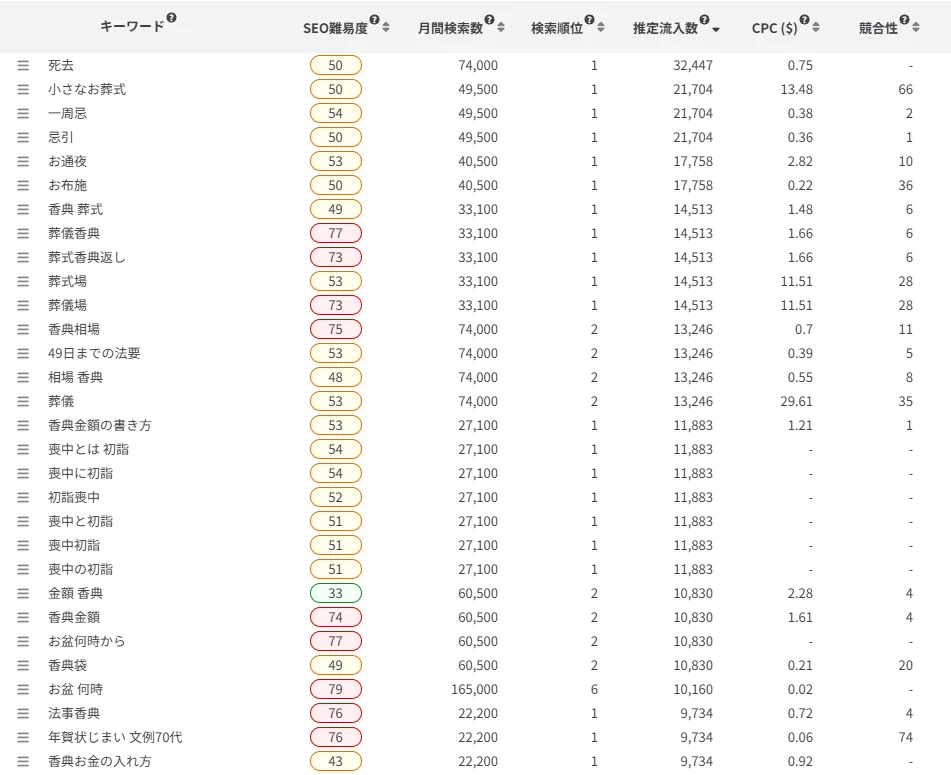Image resolution: width=951 pixels, height=775 pixels.
Task: Click the 165,000 monthly search value
Action: point(474,689)
